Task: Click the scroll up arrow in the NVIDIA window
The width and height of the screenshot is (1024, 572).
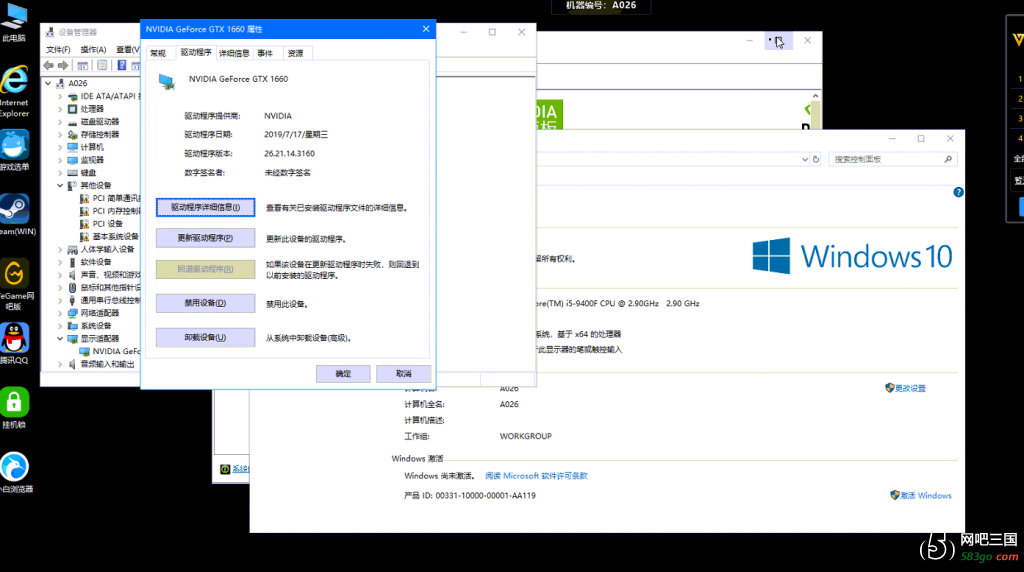Action: [x=815, y=96]
